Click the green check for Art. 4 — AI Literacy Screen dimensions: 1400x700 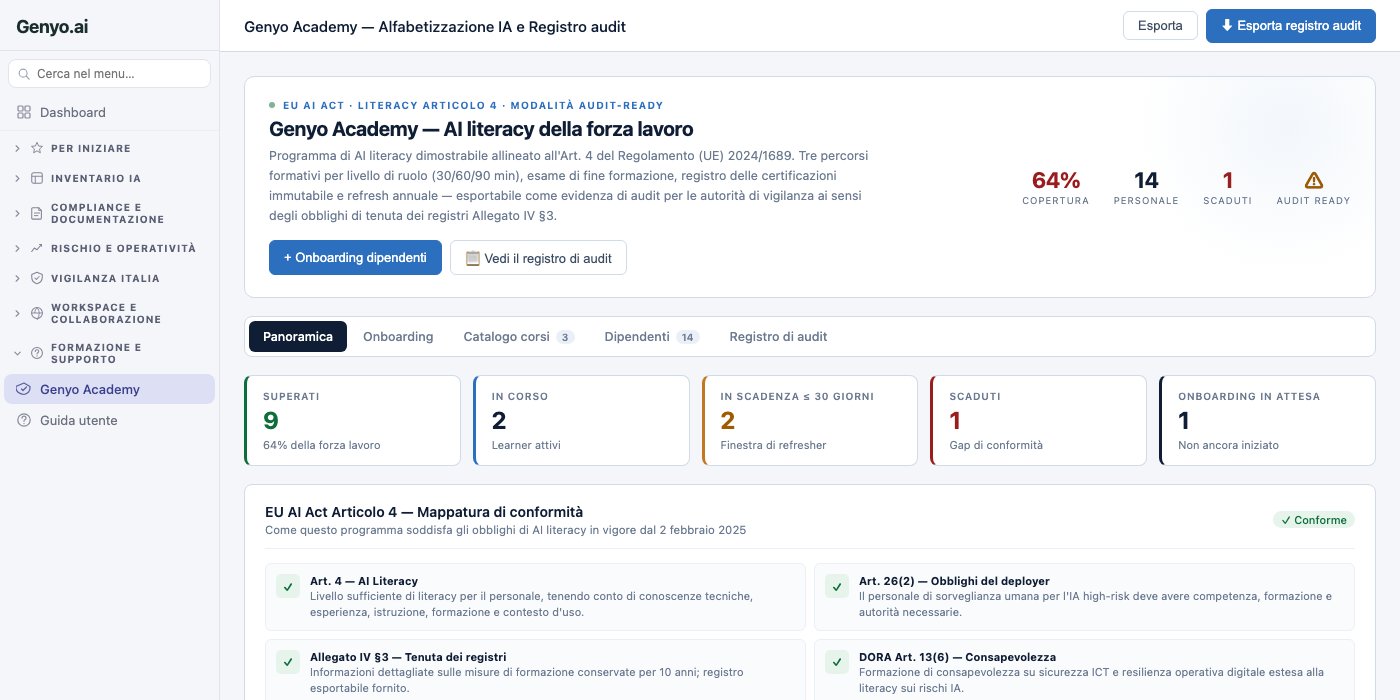(x=288, y=587)
